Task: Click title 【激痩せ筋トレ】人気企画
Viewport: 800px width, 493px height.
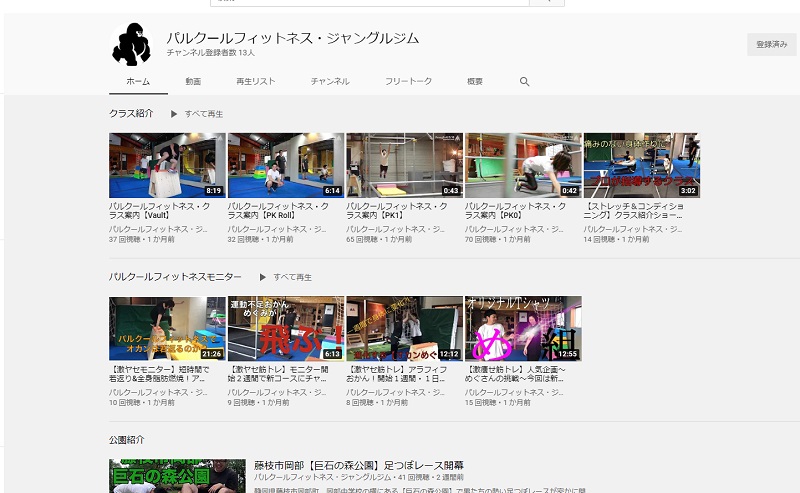Action: coord(515,374)
